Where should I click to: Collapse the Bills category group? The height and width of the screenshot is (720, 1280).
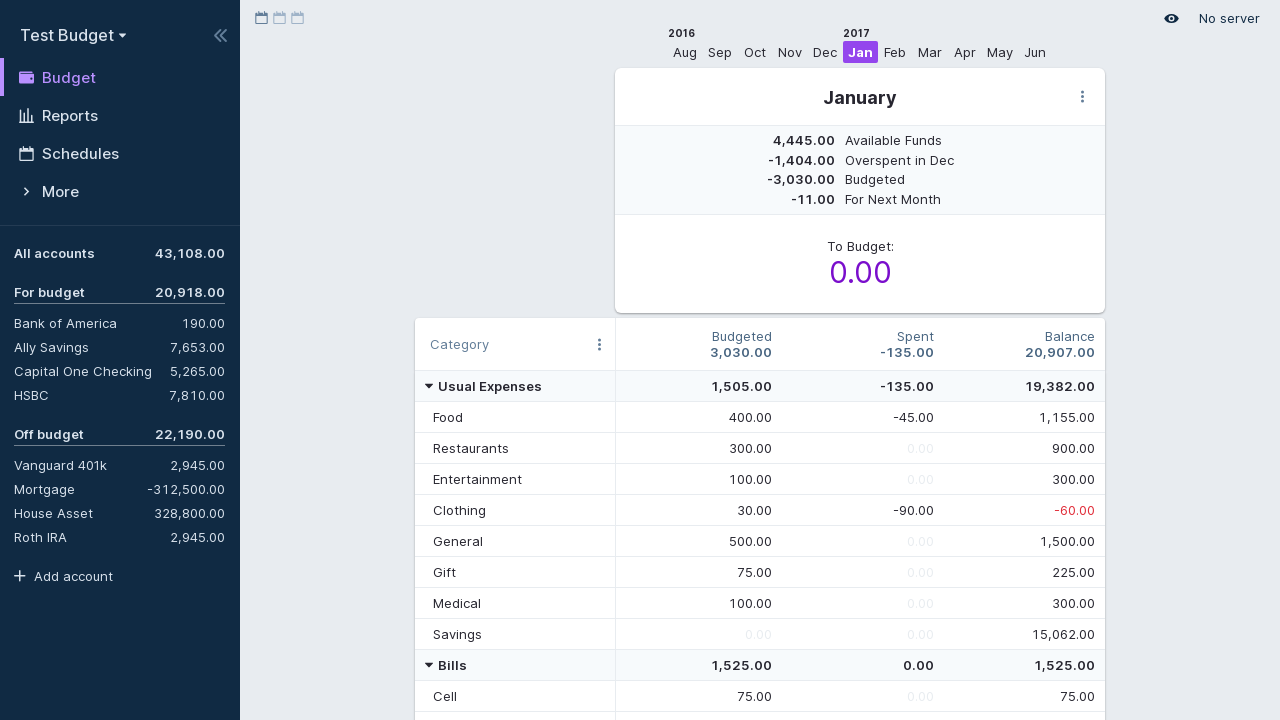[429, 665]
